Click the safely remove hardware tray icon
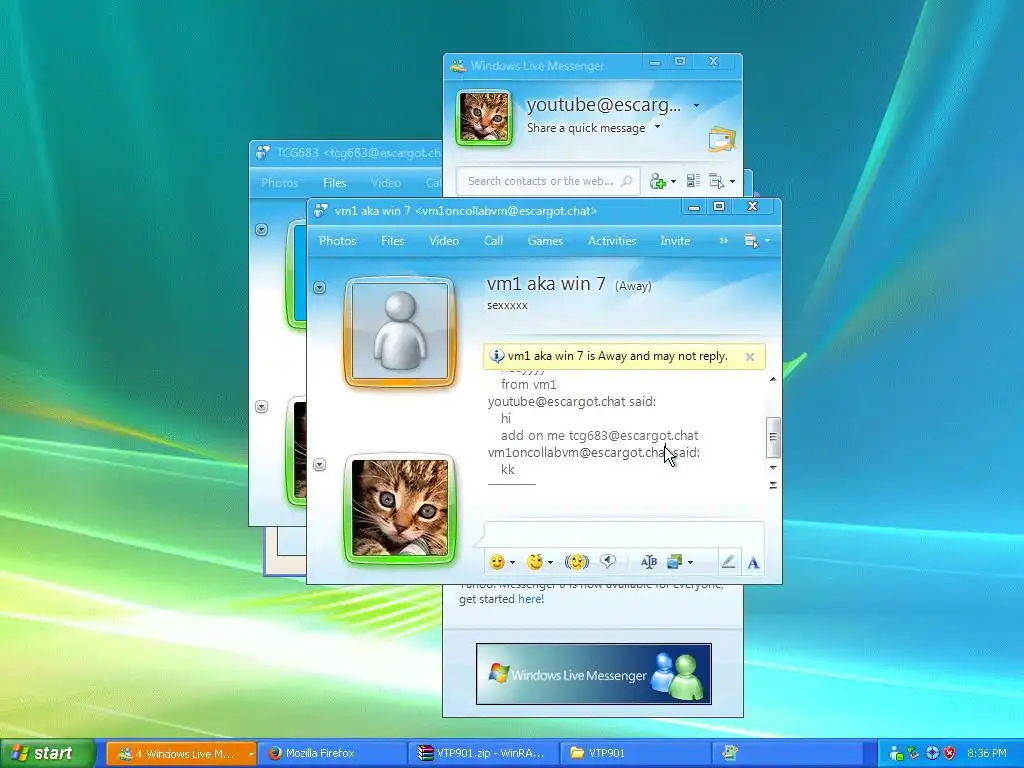The height and width of the screenshot is (768, 1024). [x=913, y=753]
